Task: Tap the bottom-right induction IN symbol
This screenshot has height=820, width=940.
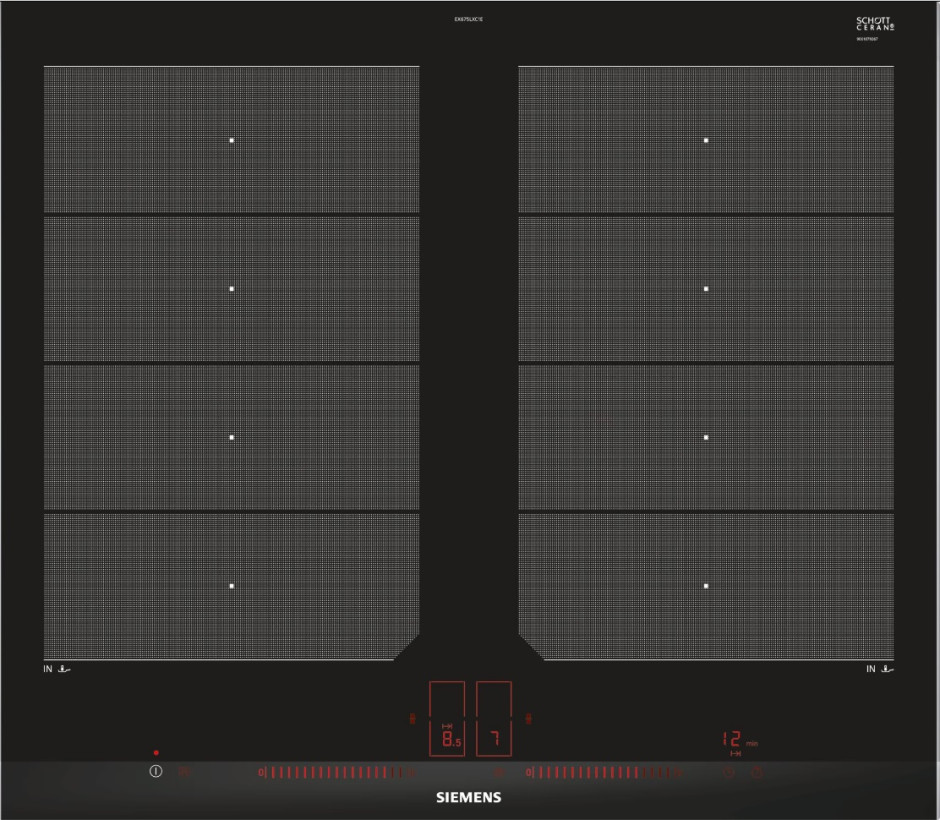Action: (879, 669)
